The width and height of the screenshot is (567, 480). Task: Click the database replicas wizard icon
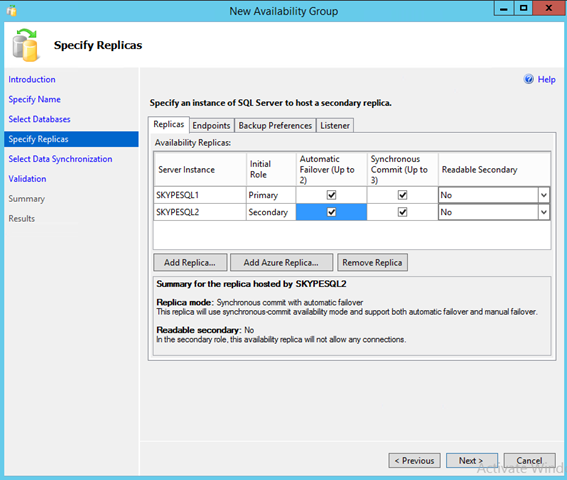tap(25, 45)
